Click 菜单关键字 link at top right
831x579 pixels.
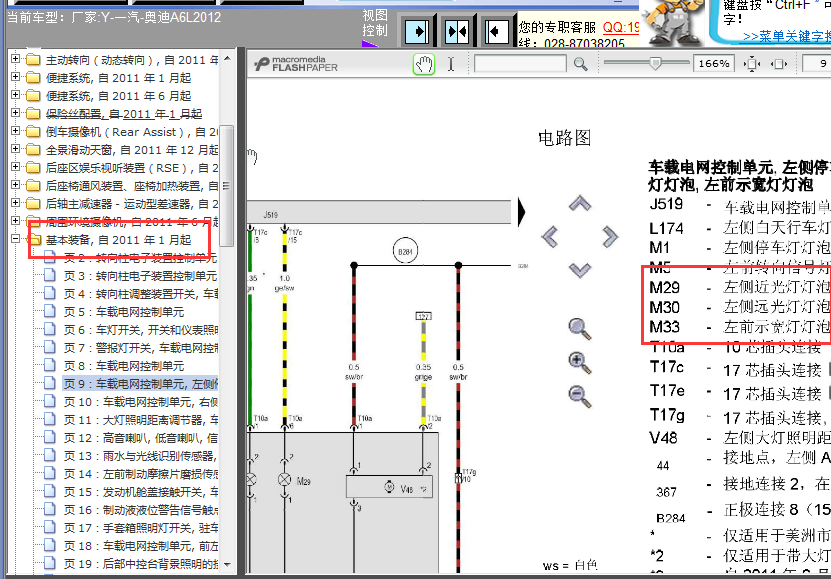(x=786, y=36)
